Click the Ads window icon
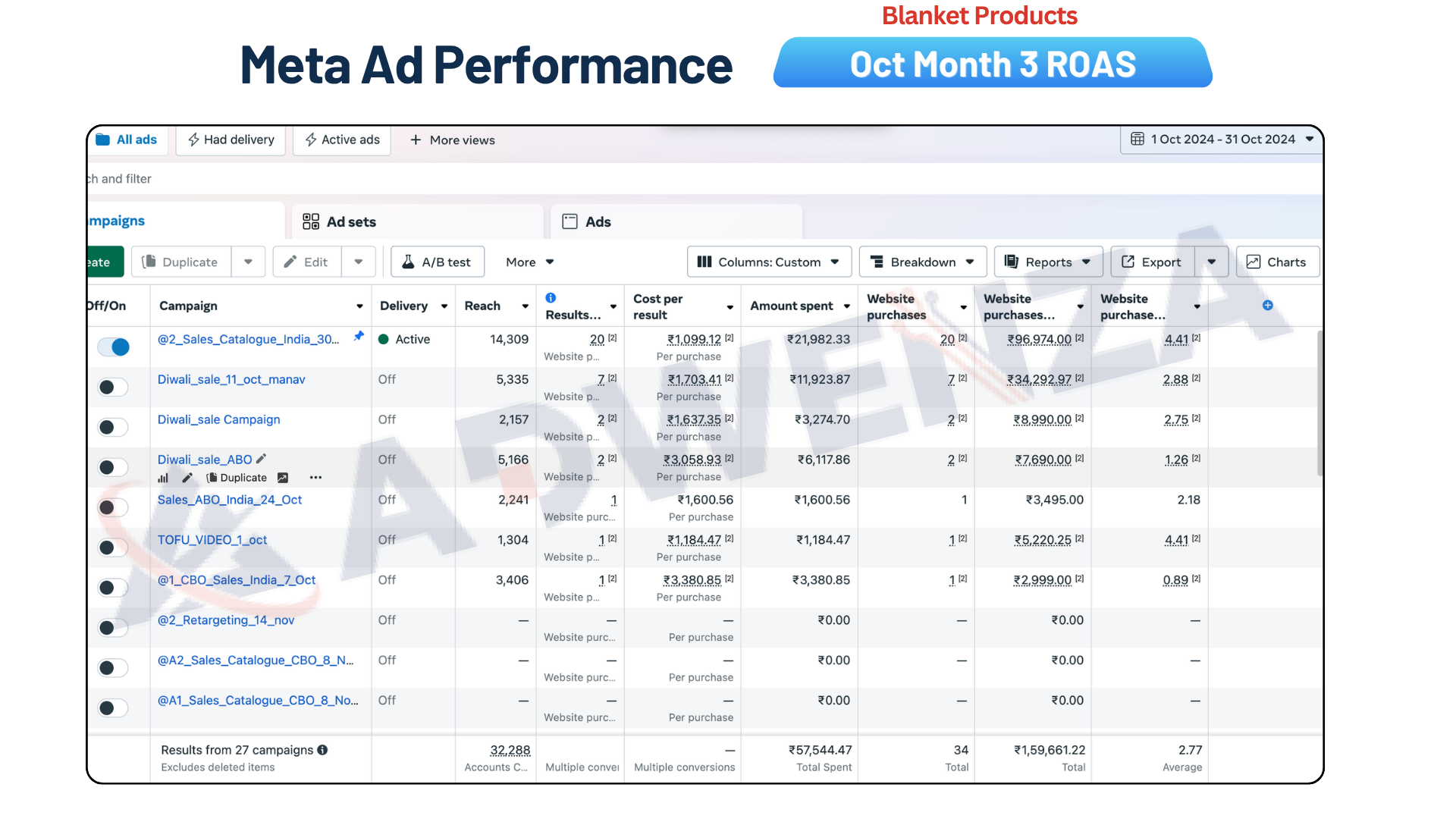 tap(570, 221)
